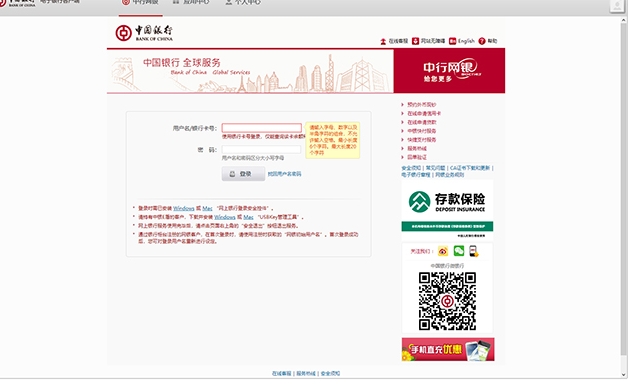Switch to the 个人中心 tab
The image size is (628, 385).
pyautogui.click(x=243, y=2)
